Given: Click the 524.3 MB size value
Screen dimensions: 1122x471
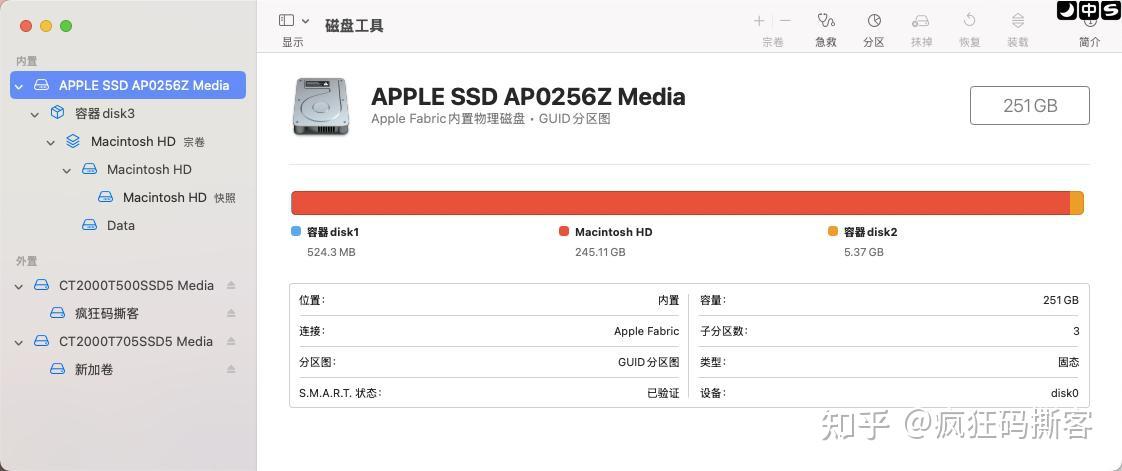Looking at the screenshot, I should 331,252.
